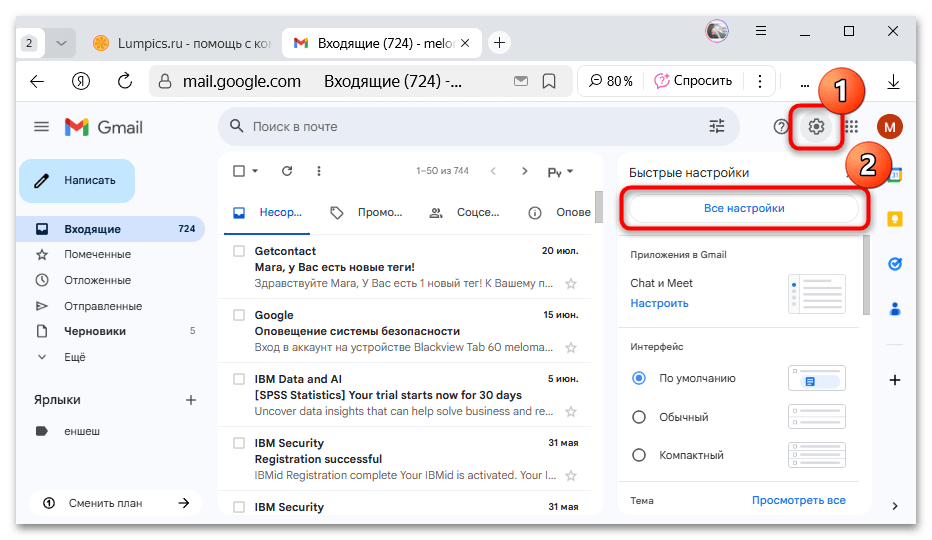Open browser three-dot options next to Спросить

tap(760, 81)
